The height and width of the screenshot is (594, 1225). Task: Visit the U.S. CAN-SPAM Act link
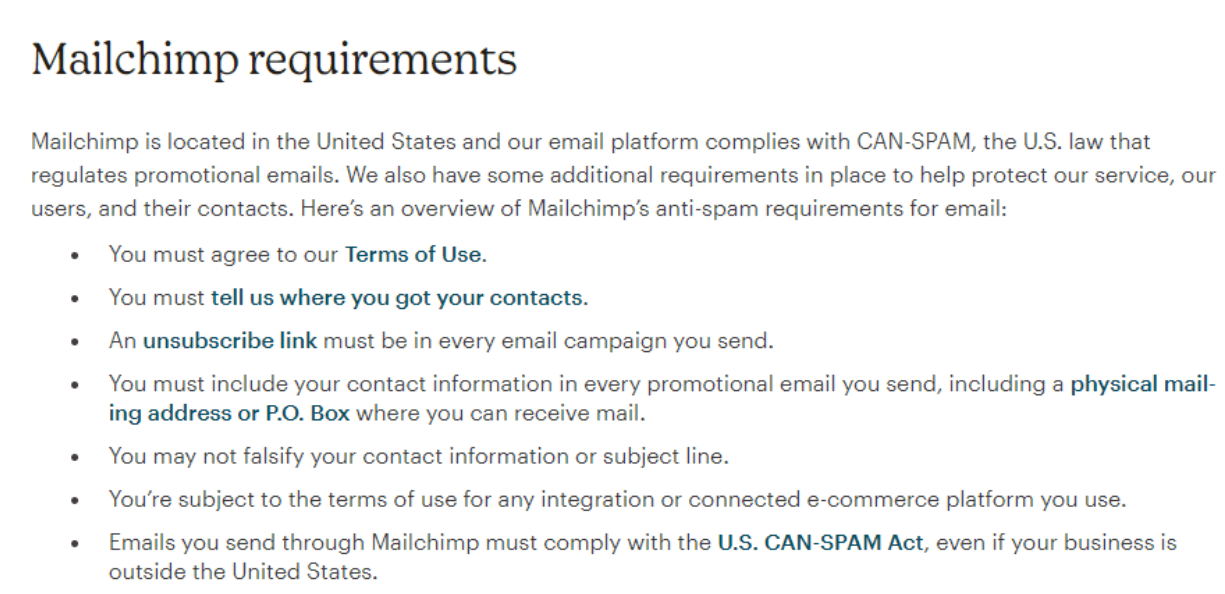point(820,544)
